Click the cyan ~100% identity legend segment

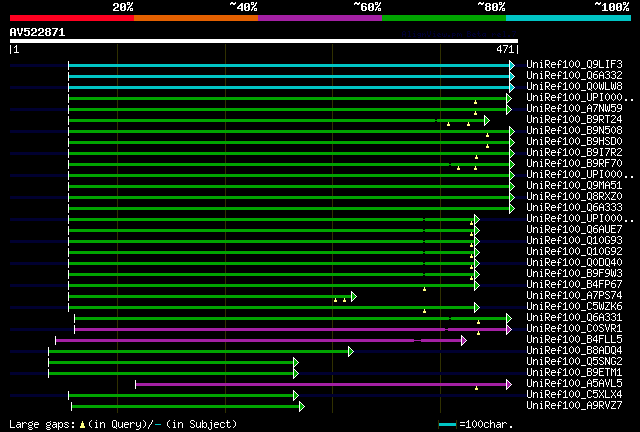click(x=569, y=18)
